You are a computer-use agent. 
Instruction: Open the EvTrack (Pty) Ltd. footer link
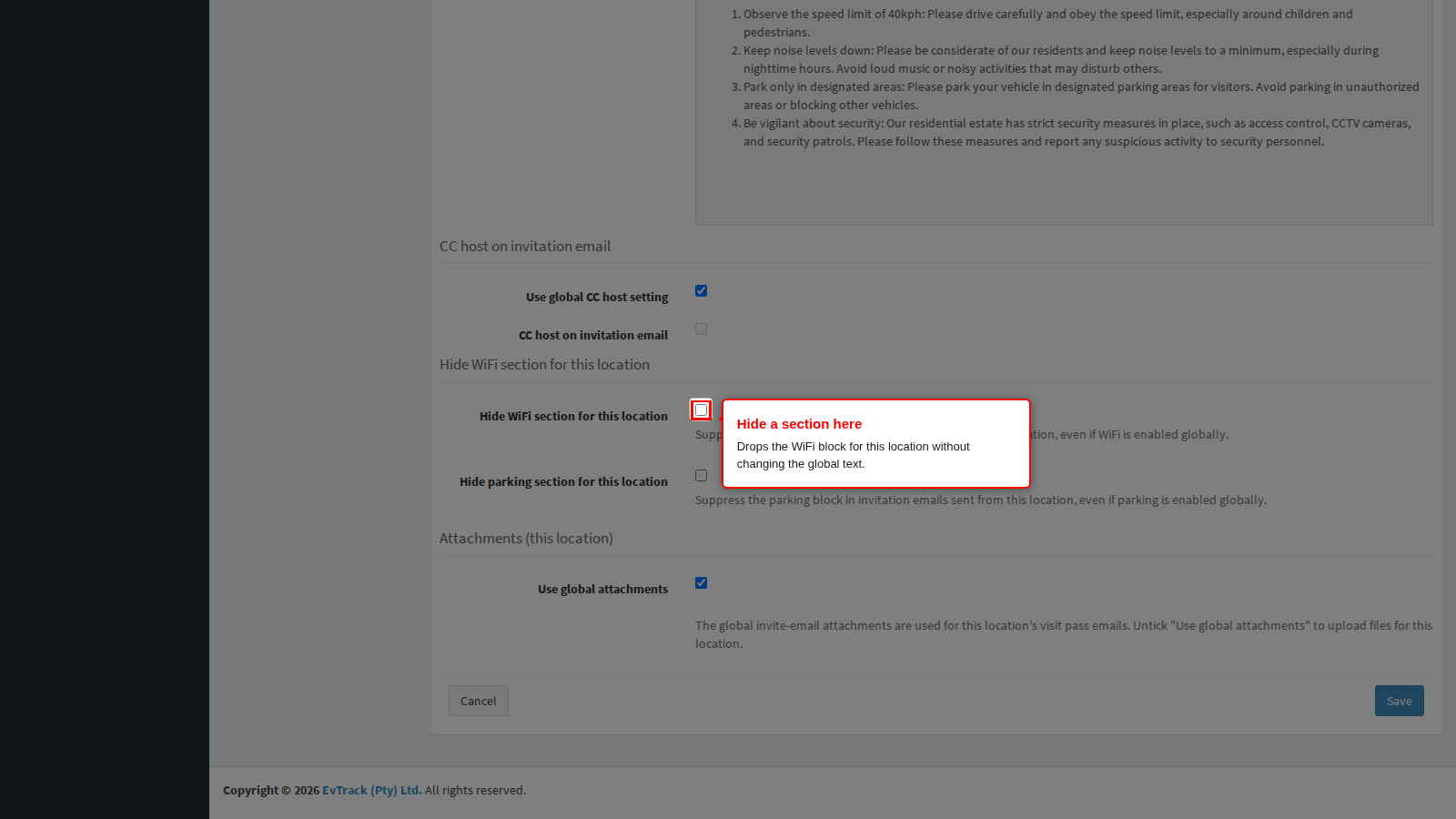[x=372, y=790]
